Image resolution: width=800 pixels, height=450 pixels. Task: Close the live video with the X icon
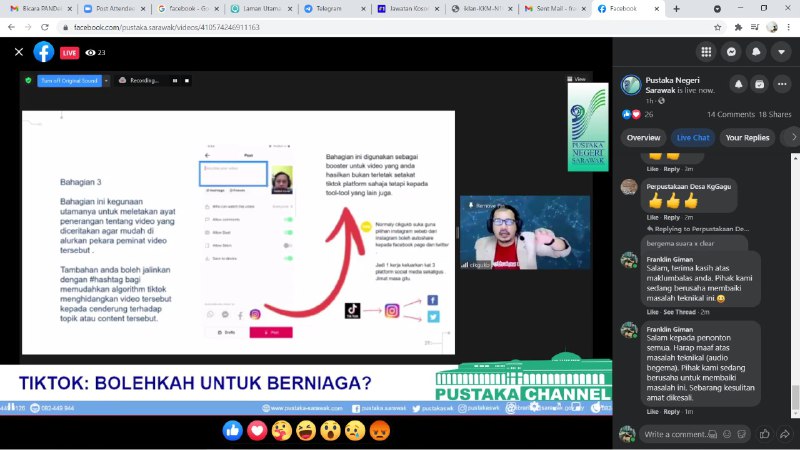19,52
